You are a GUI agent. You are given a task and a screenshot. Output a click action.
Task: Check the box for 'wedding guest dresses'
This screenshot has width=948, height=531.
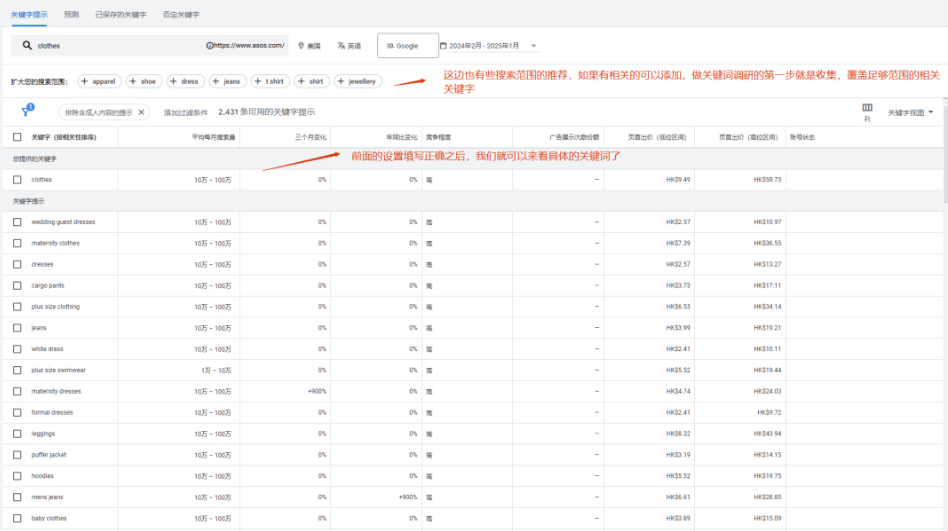click(x=17, y=222)
